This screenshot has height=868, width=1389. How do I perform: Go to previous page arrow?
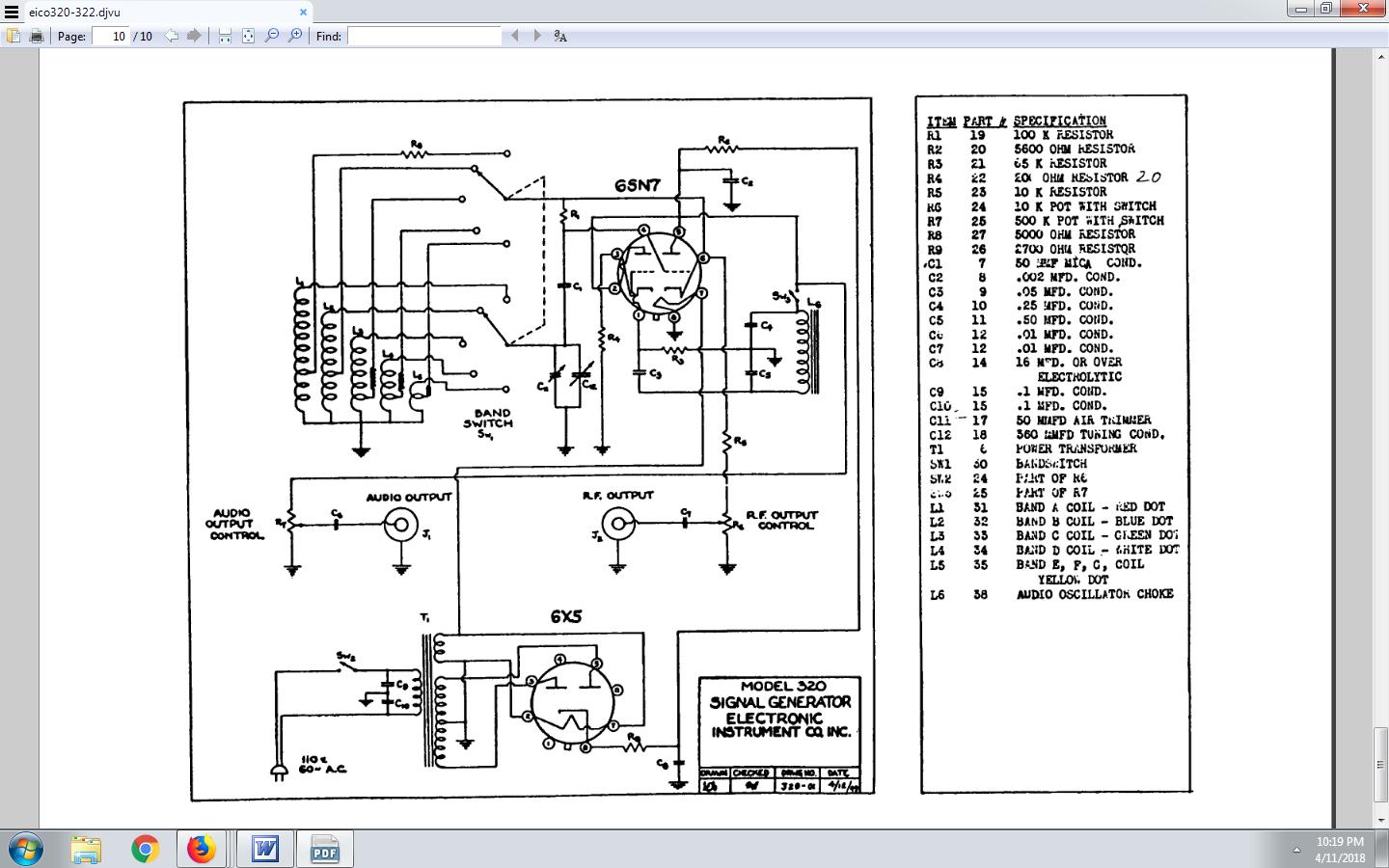(171, 36)
